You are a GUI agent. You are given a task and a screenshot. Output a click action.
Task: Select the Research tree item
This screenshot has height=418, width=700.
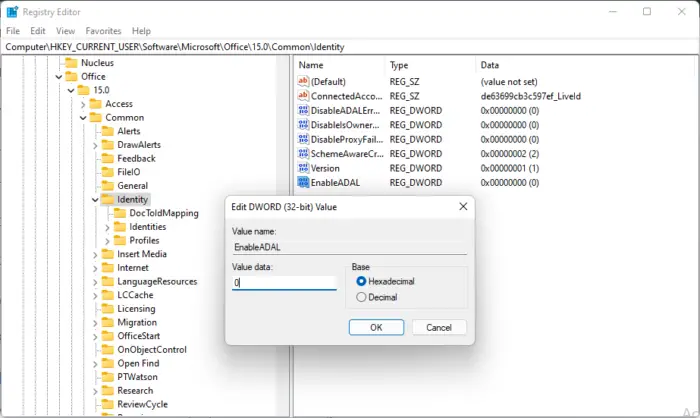click(x=135, y=390)
